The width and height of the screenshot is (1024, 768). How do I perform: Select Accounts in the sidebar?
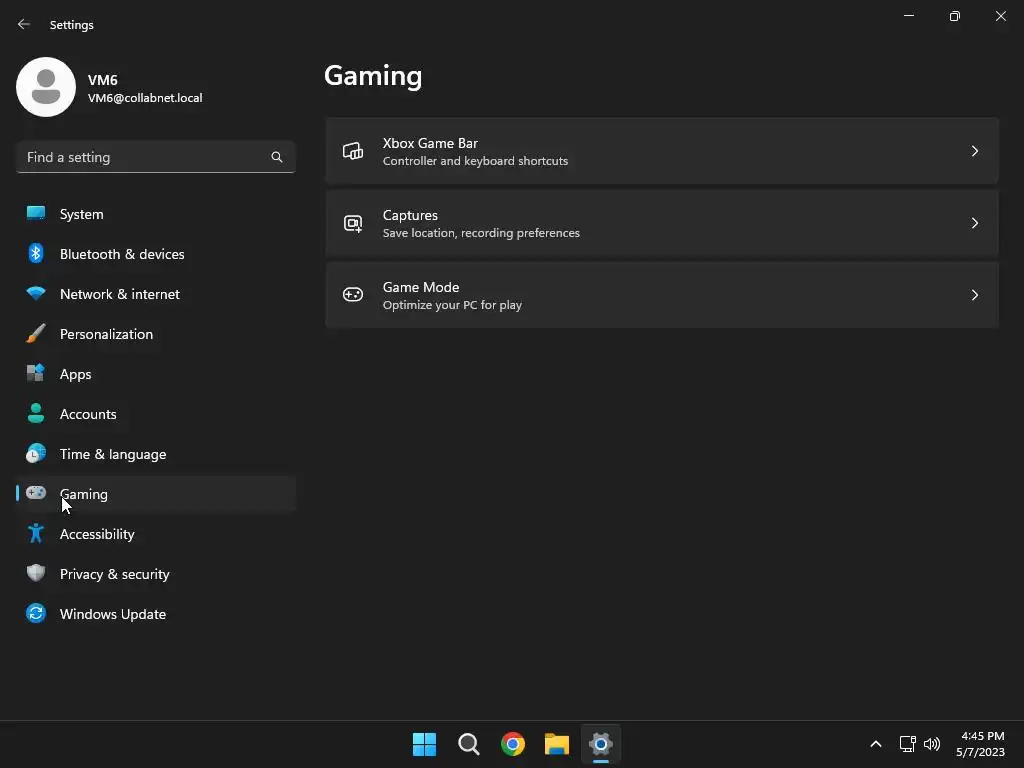click(155, 414)
